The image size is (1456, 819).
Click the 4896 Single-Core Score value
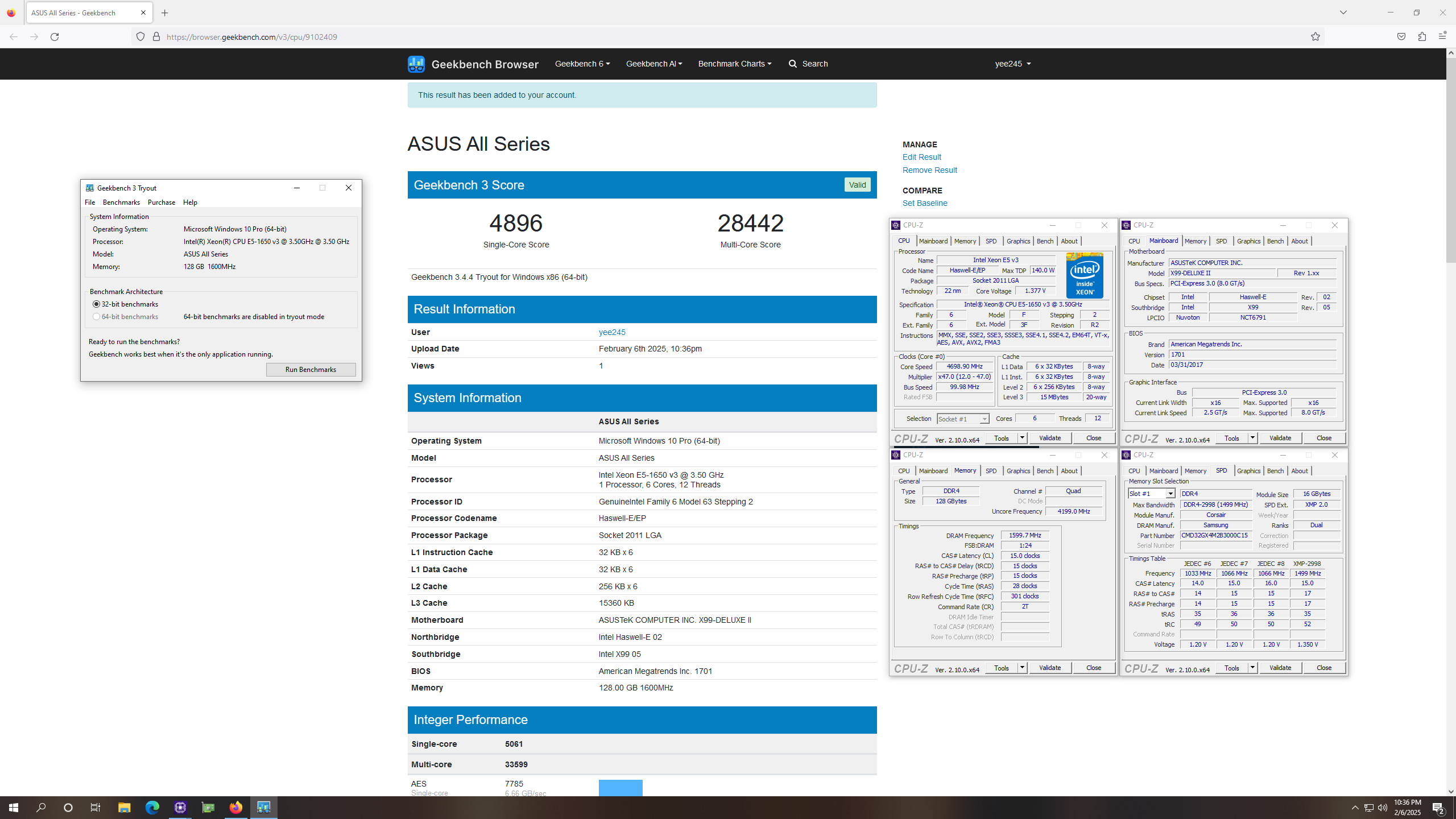pyautogui.click(x=516, y=223)
